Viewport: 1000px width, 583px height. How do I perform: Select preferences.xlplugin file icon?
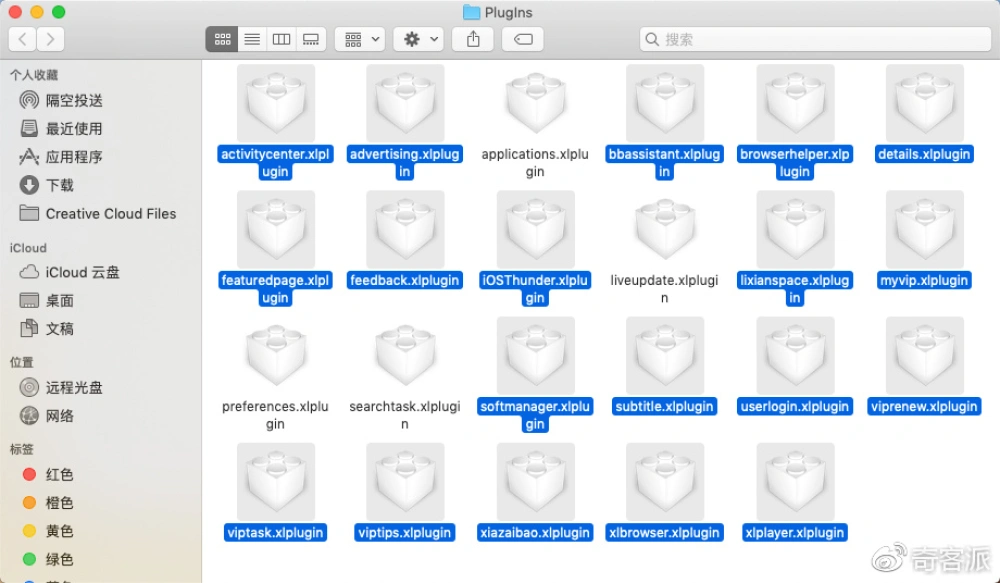[276, 355]
